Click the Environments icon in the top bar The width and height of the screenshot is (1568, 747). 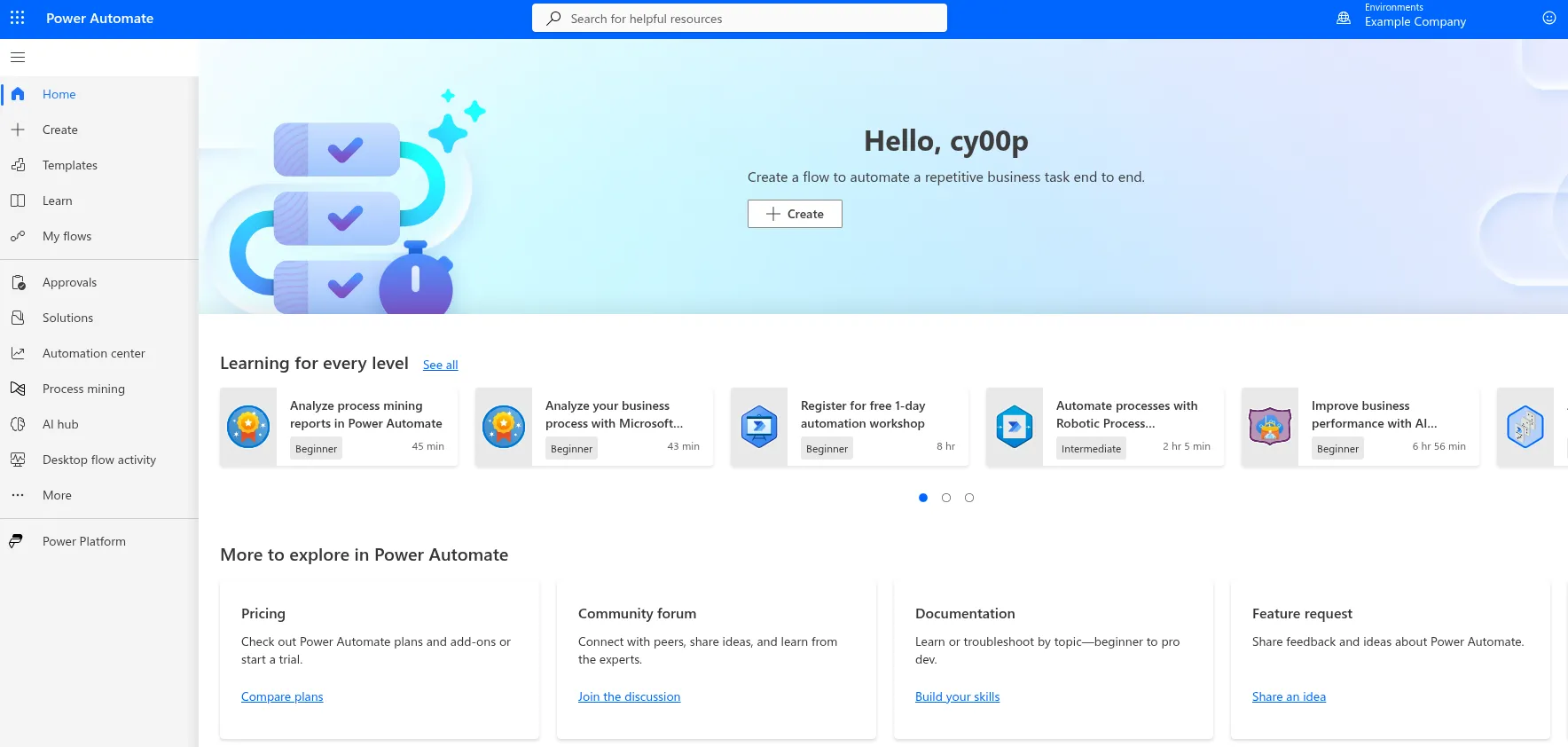(1344, 18)
